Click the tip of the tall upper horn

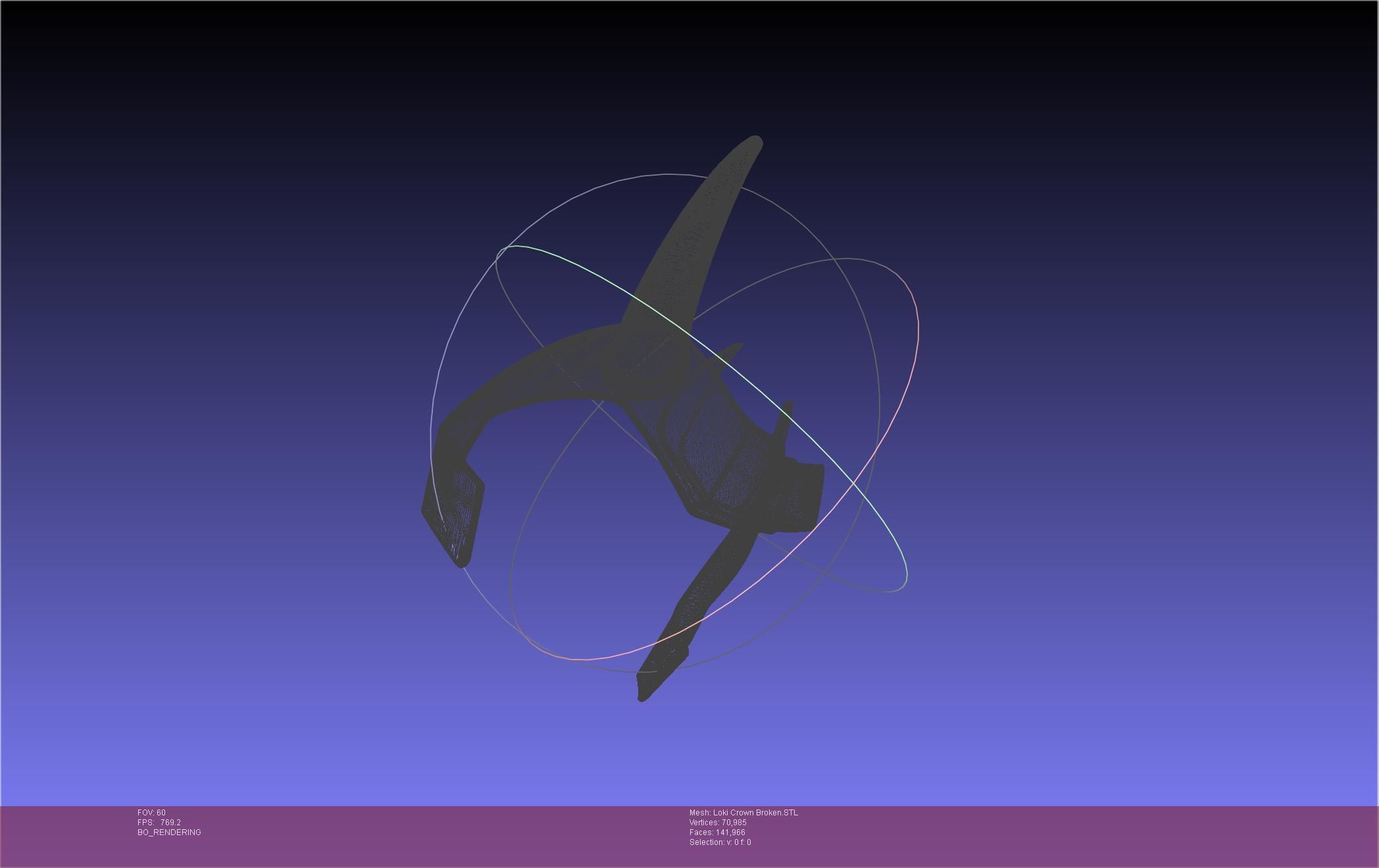[x=755, y=142]
